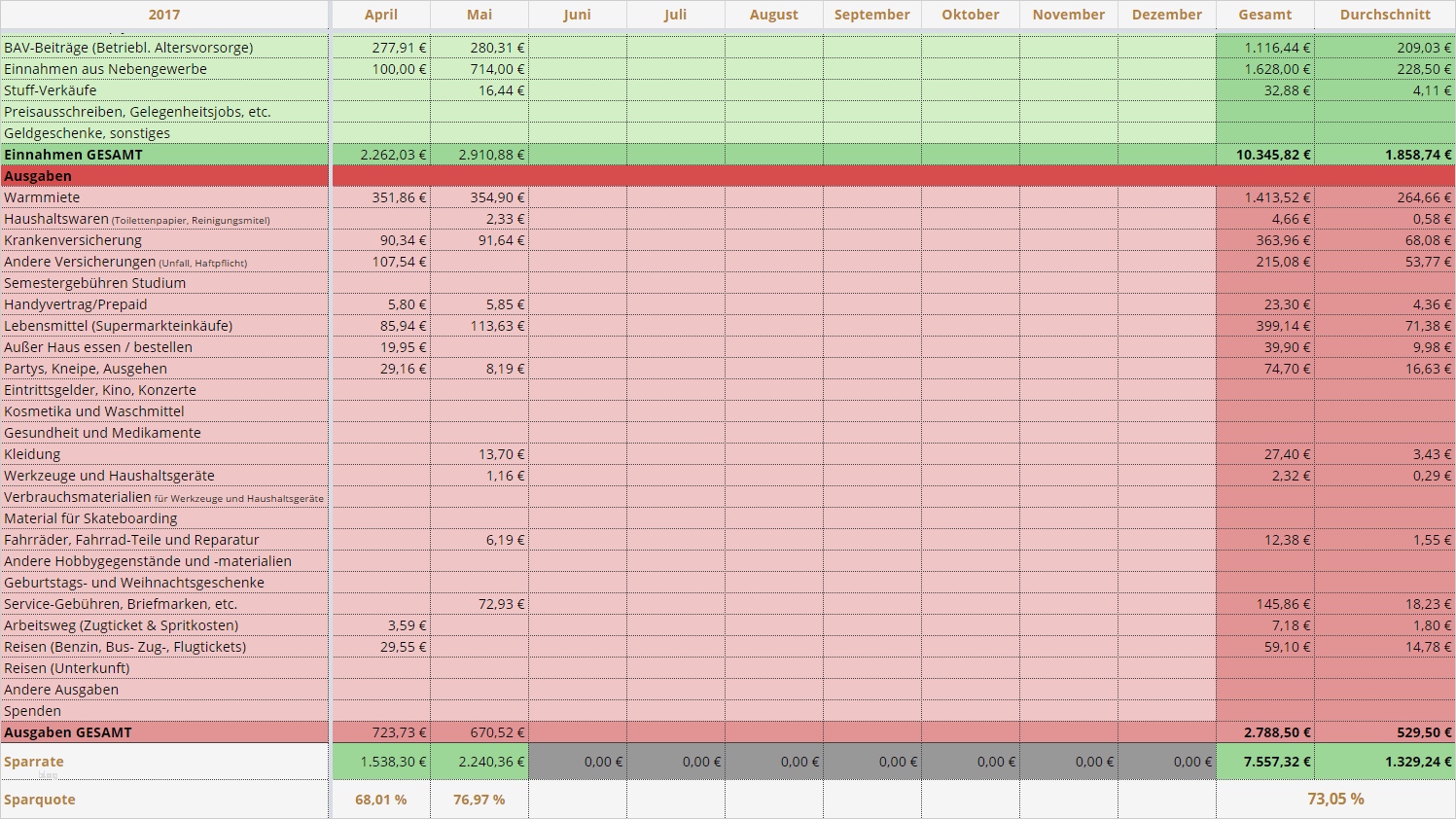Select the Durchschnitt column header
The image size is (1456, 819).
click(1385, 15)
